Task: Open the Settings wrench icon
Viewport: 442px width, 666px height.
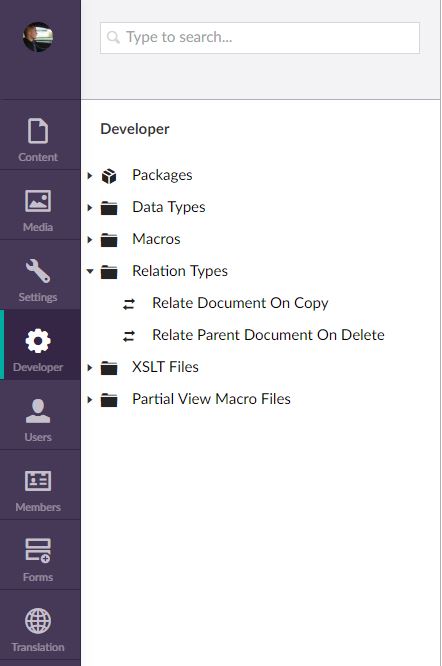Action: point(38,271)
